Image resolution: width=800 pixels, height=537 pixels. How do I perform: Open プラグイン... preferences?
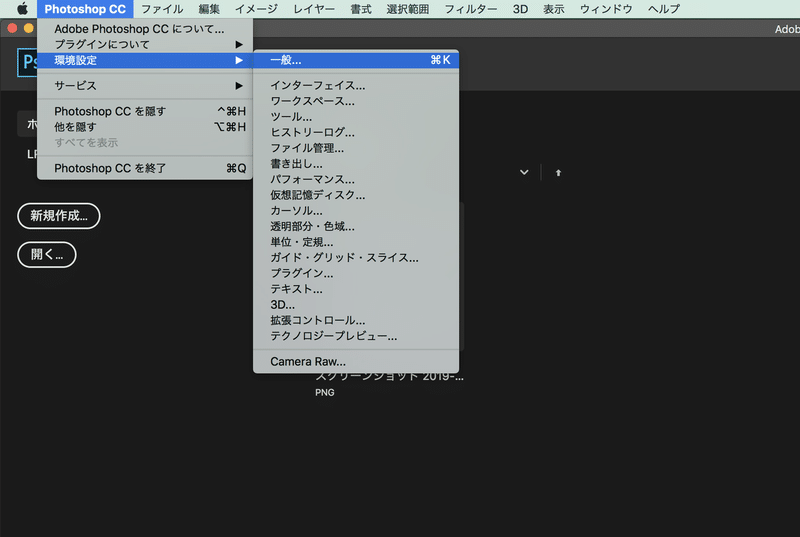pos(356,273)
